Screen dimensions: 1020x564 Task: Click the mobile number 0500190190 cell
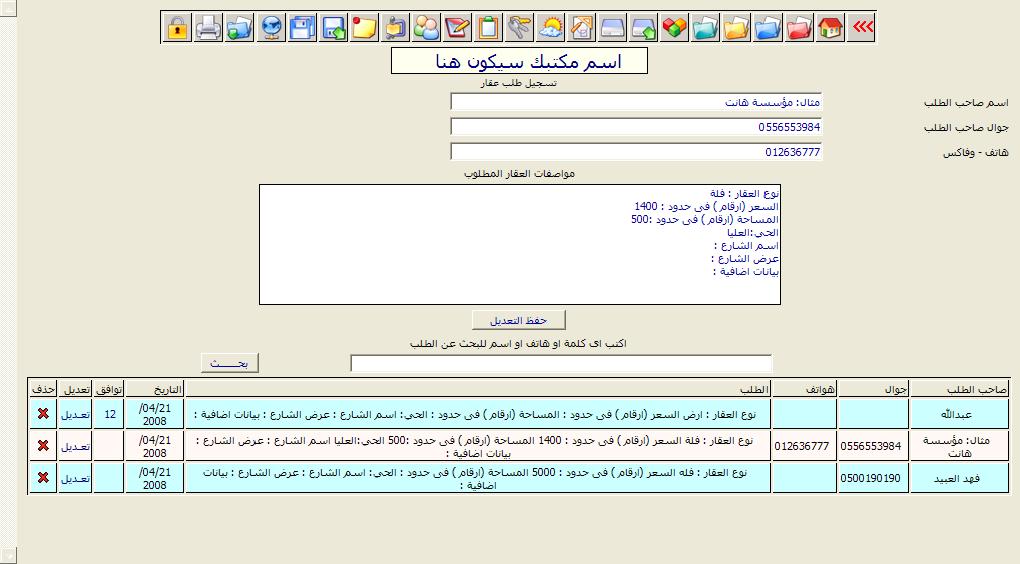pos(873,478)
